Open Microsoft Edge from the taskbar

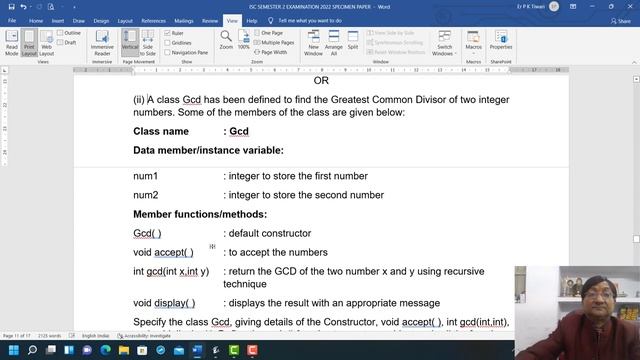pyautogui.click(x=106, y=350)
